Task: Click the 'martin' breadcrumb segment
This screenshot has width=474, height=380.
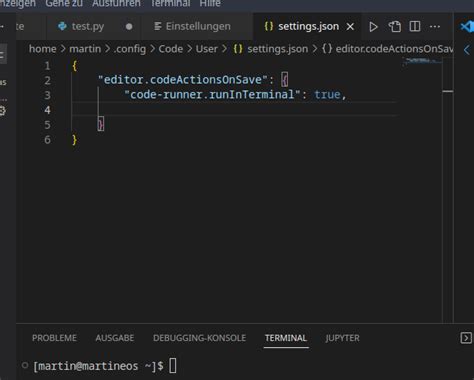Action: [85, 49]
